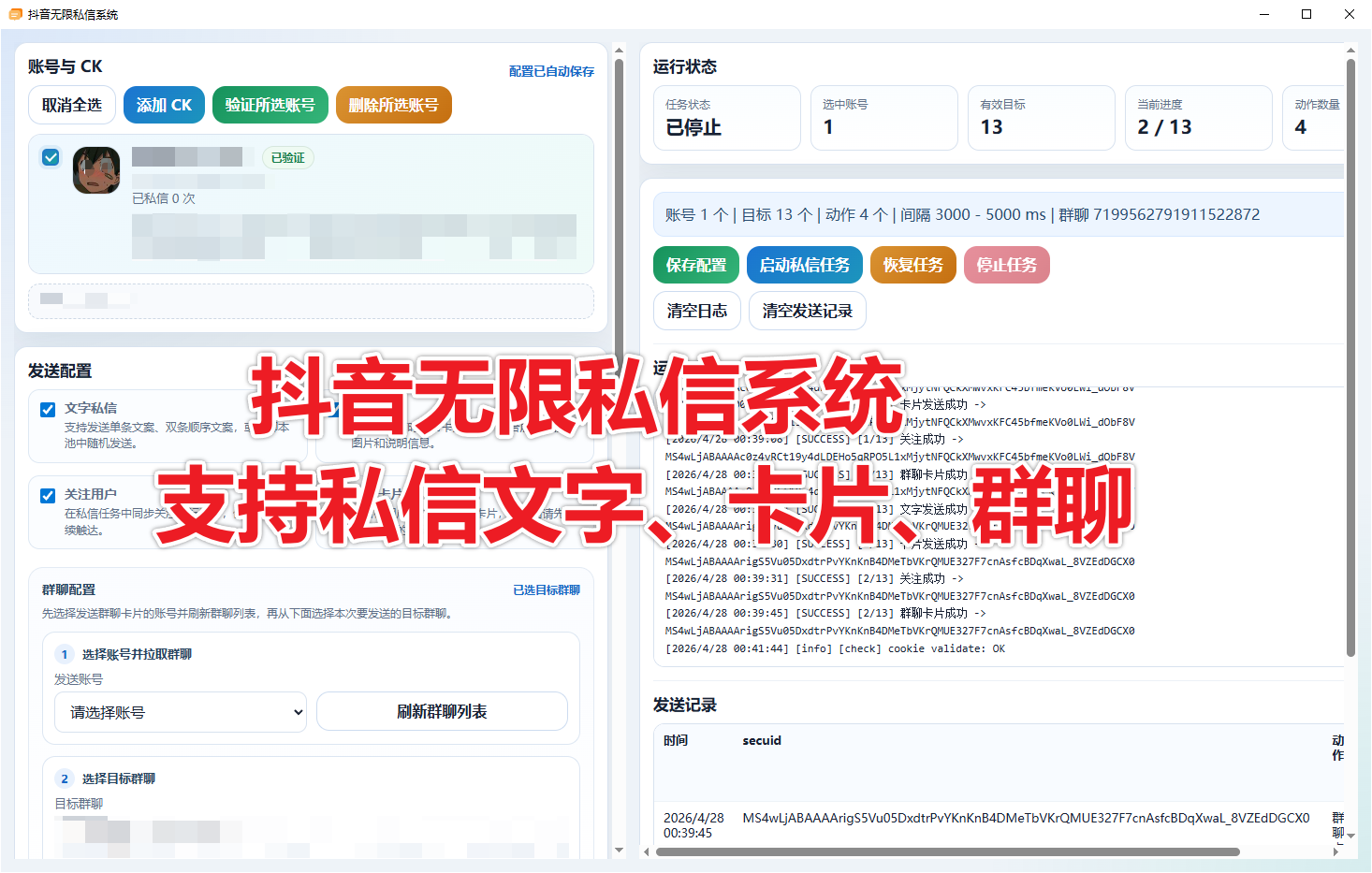Click 验证所选账号 button
Viewport: 1372px width, 873px height.
pos(270,105)
